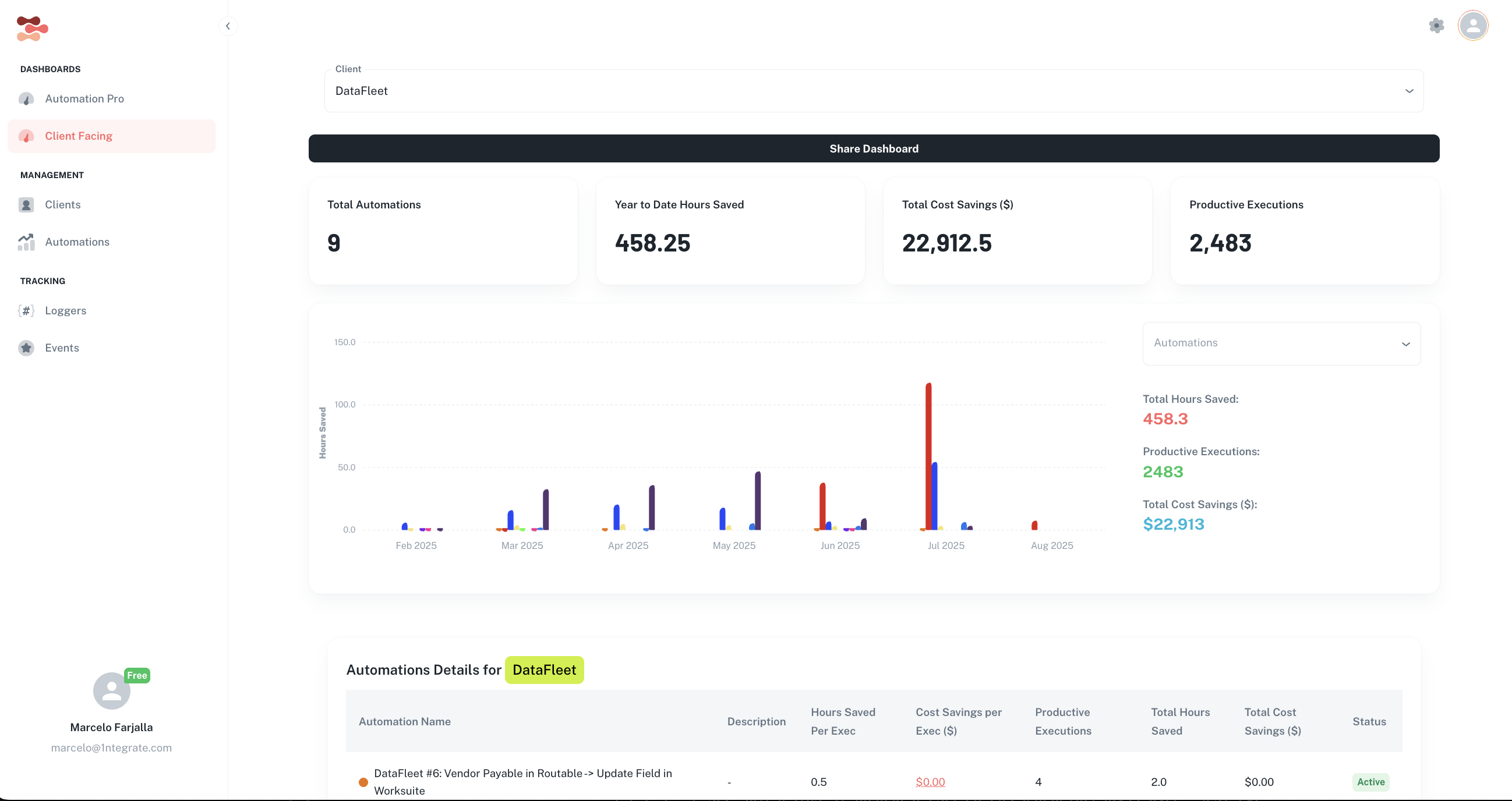This screenshot has height=801, width=1512.
Task: Click the $0.00 cost savings link
Action: [930, 782]
